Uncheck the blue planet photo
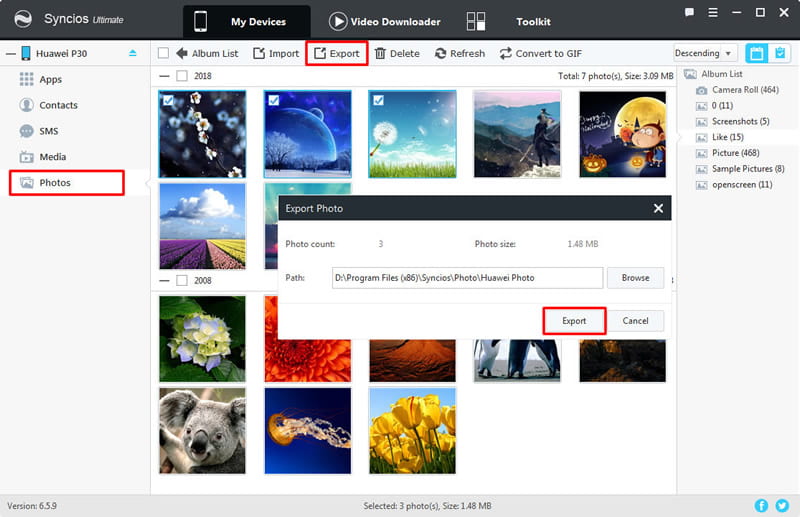Viewport: 800px width, 517px height. (274, 101)
